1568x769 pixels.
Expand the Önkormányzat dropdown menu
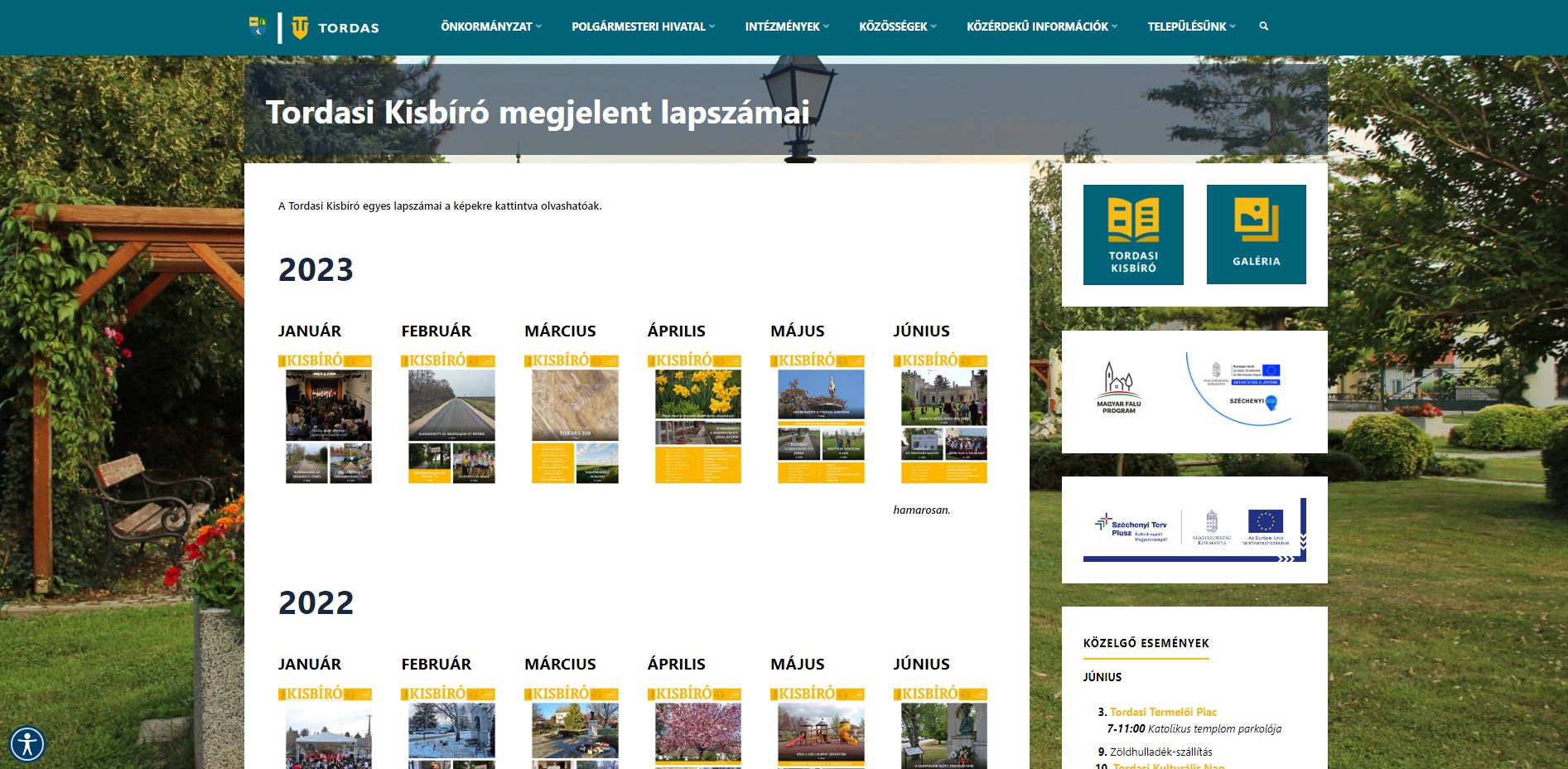491,27
